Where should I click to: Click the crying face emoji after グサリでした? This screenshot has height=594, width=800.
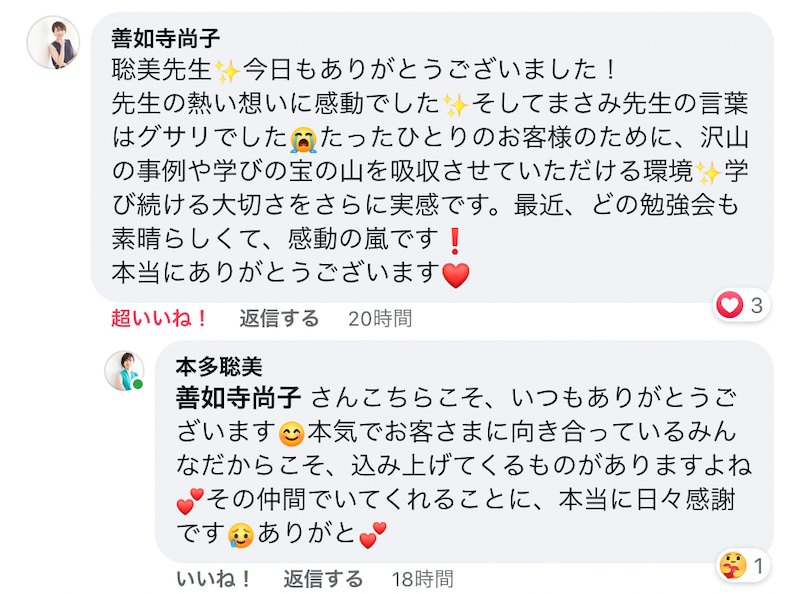pyautogui.click(x=302, y=137)
